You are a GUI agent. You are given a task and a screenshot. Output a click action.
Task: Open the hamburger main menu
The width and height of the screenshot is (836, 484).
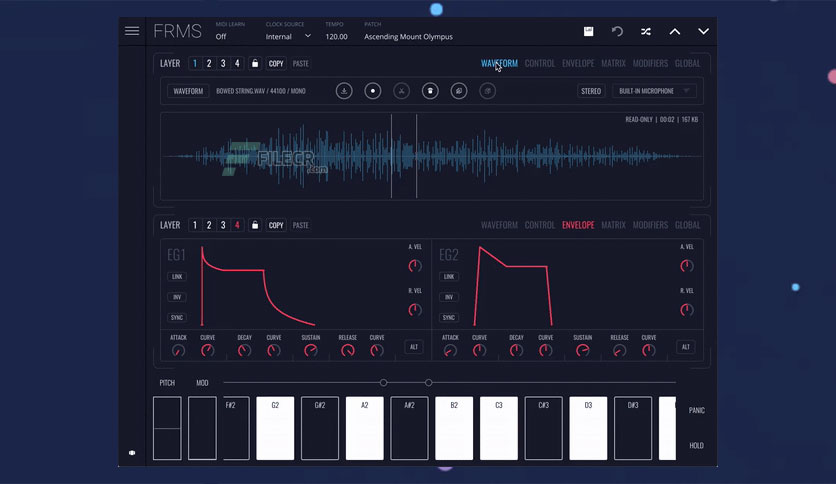132,31
